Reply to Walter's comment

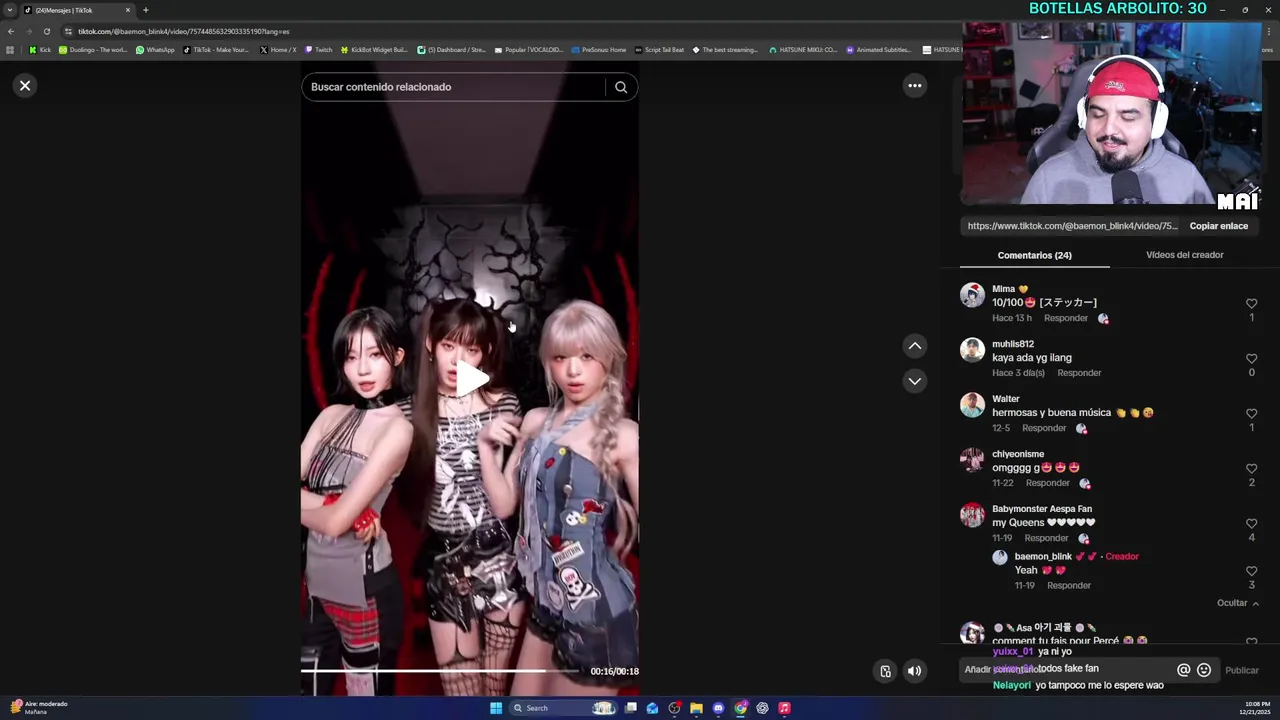coord(1044,428)
